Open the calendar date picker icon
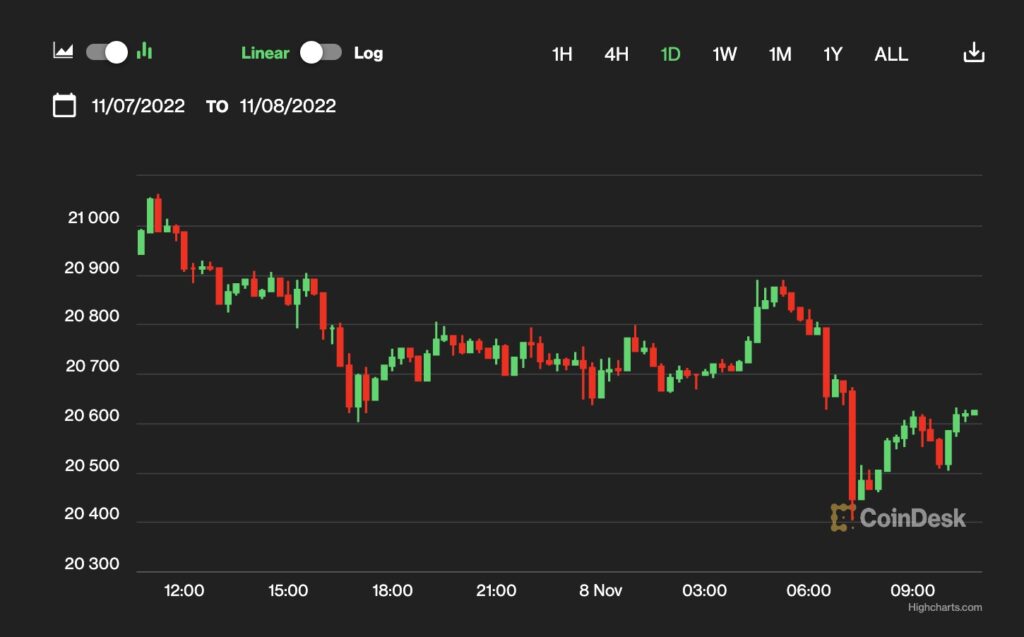The image size is (1024, 637). (64, 105)
